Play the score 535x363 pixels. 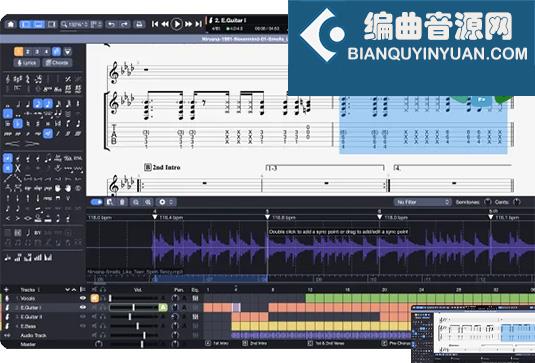pyautogui.click(x=177, y=24)
